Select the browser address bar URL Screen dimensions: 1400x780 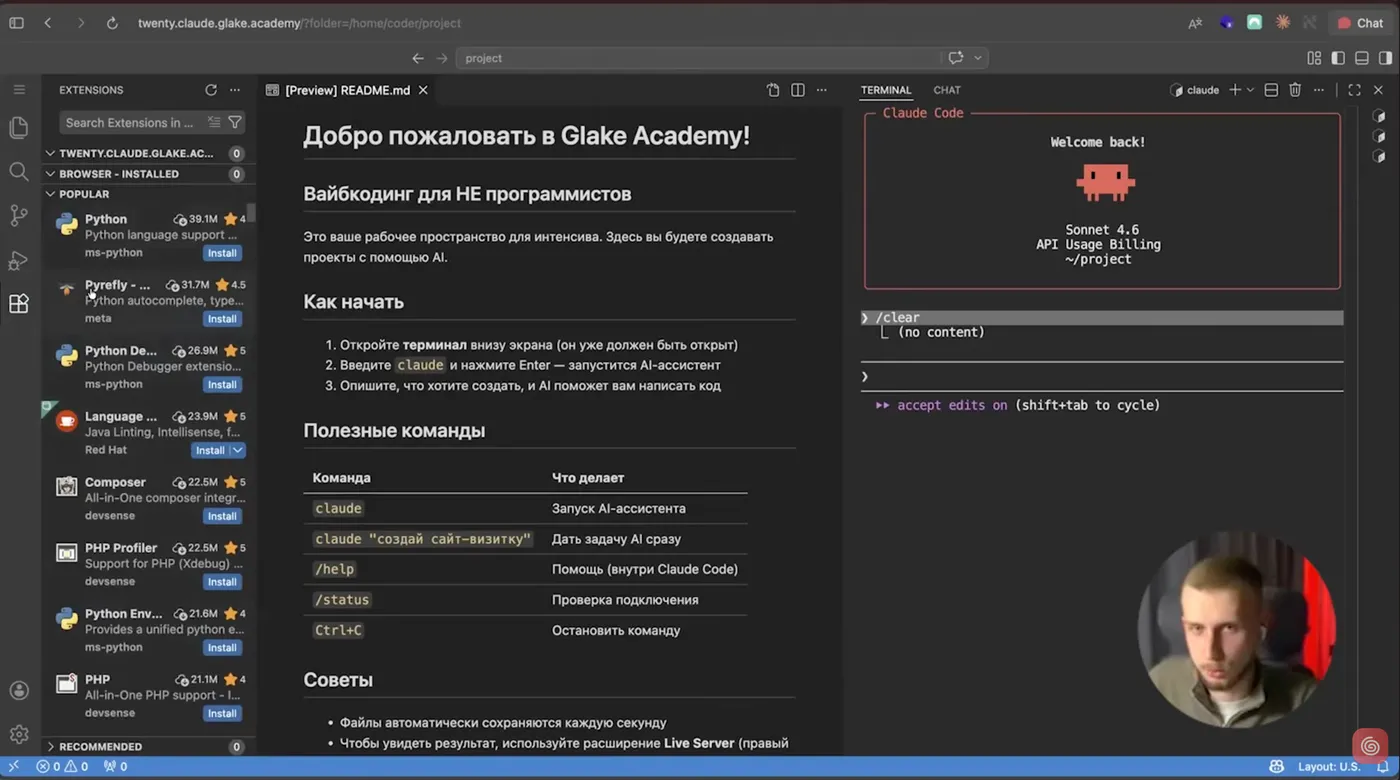[299, 23]
